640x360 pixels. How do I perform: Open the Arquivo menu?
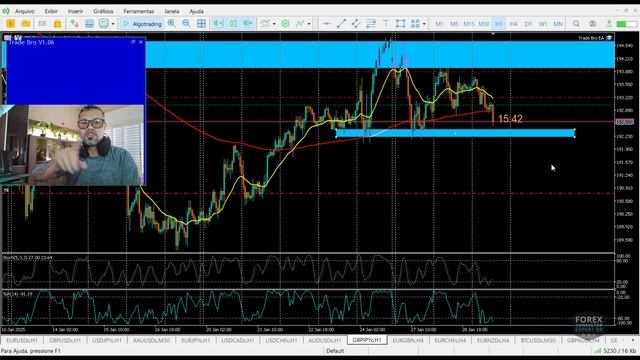click(24, 11)
